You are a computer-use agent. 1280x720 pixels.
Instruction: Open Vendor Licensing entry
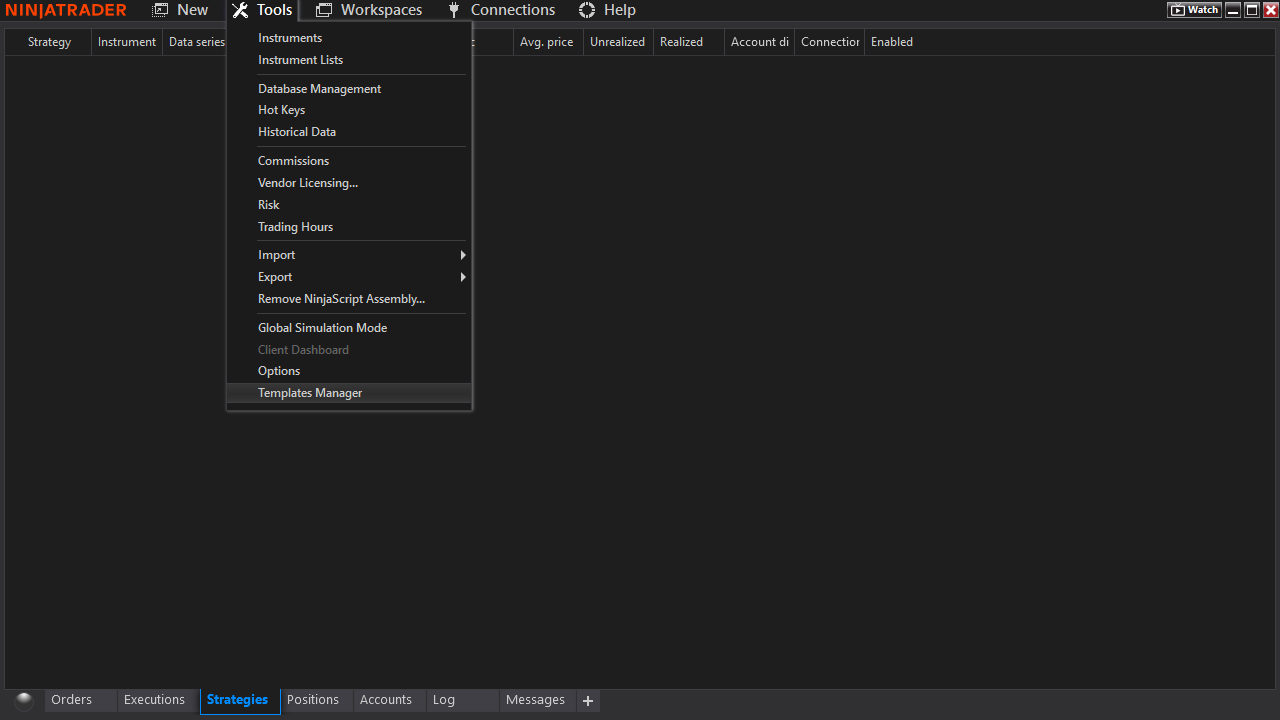coord(349,183)
